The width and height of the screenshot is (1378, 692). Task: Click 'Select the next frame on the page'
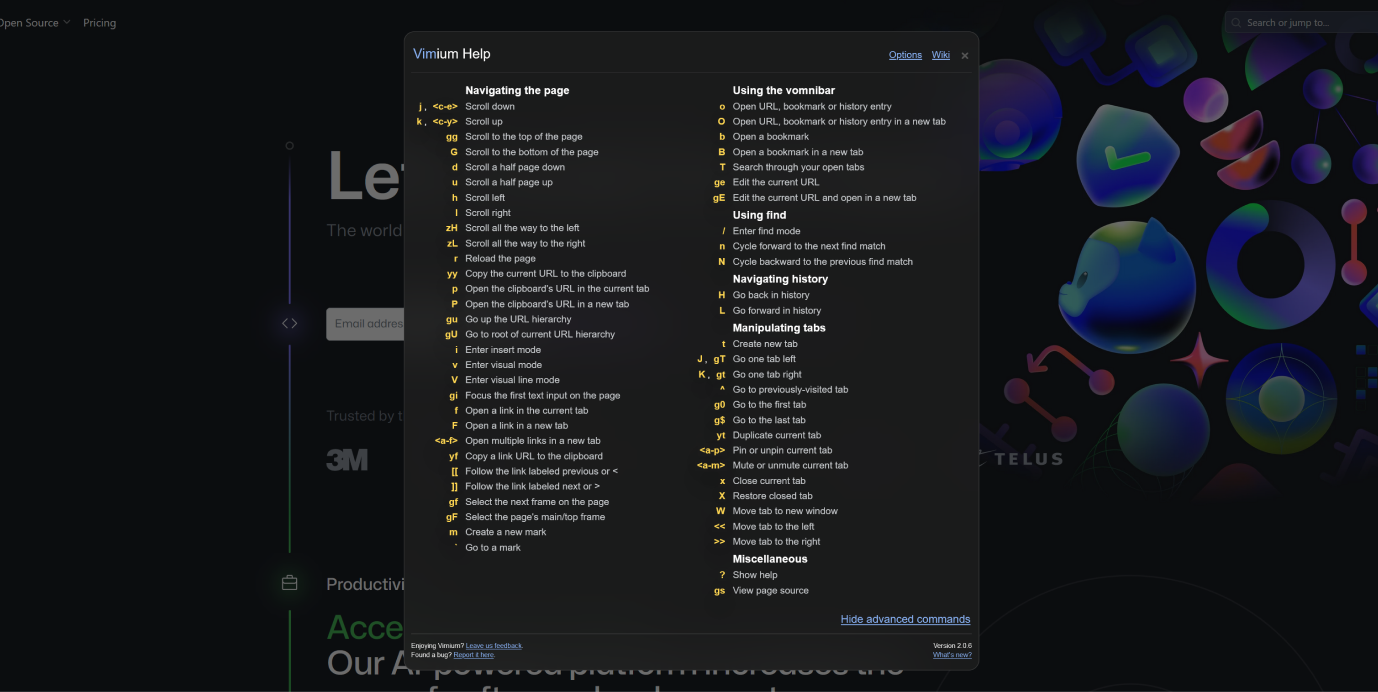[537, 502]
